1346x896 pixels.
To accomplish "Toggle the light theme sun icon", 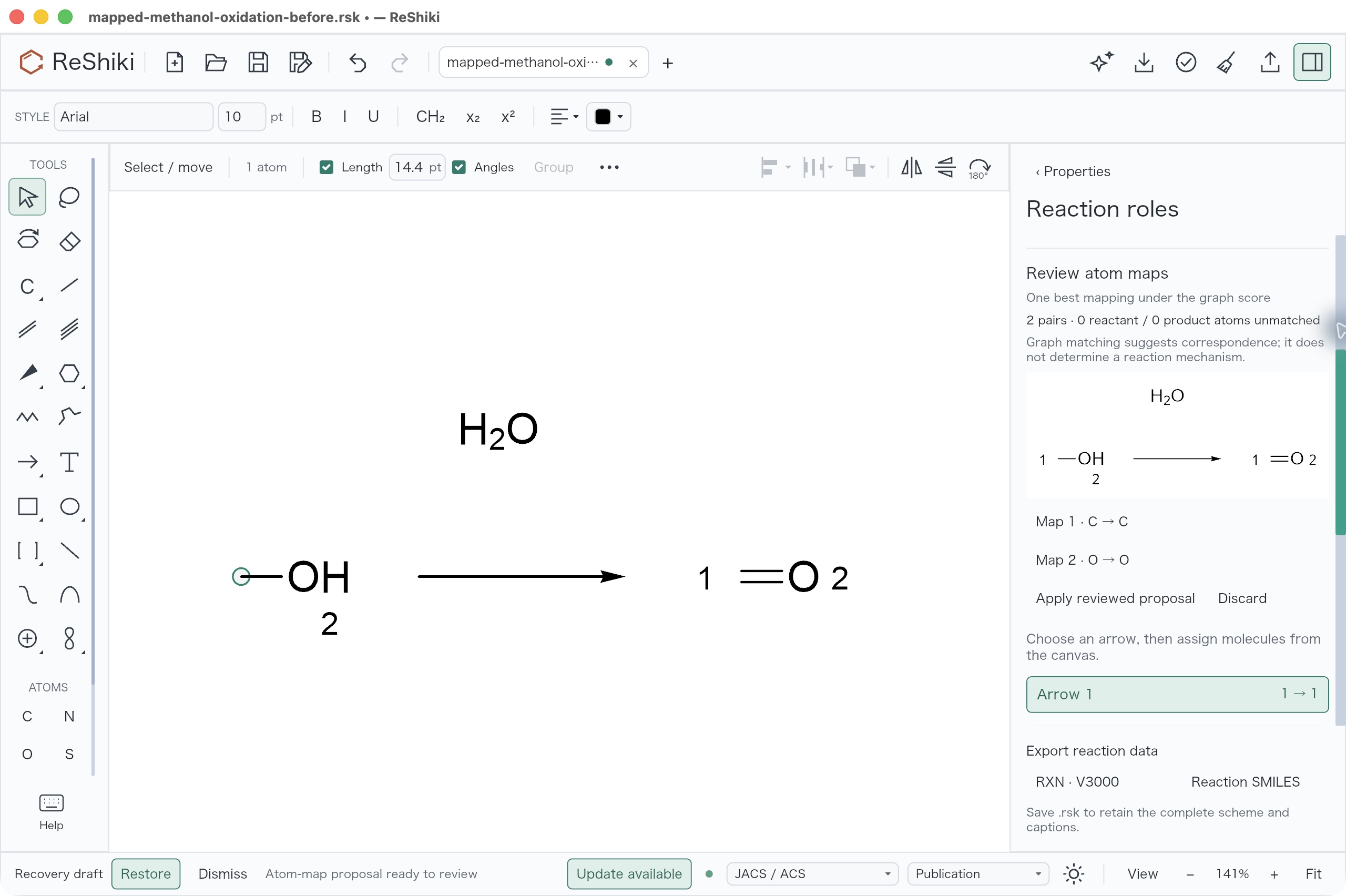I will click(x=1074, y=874).
